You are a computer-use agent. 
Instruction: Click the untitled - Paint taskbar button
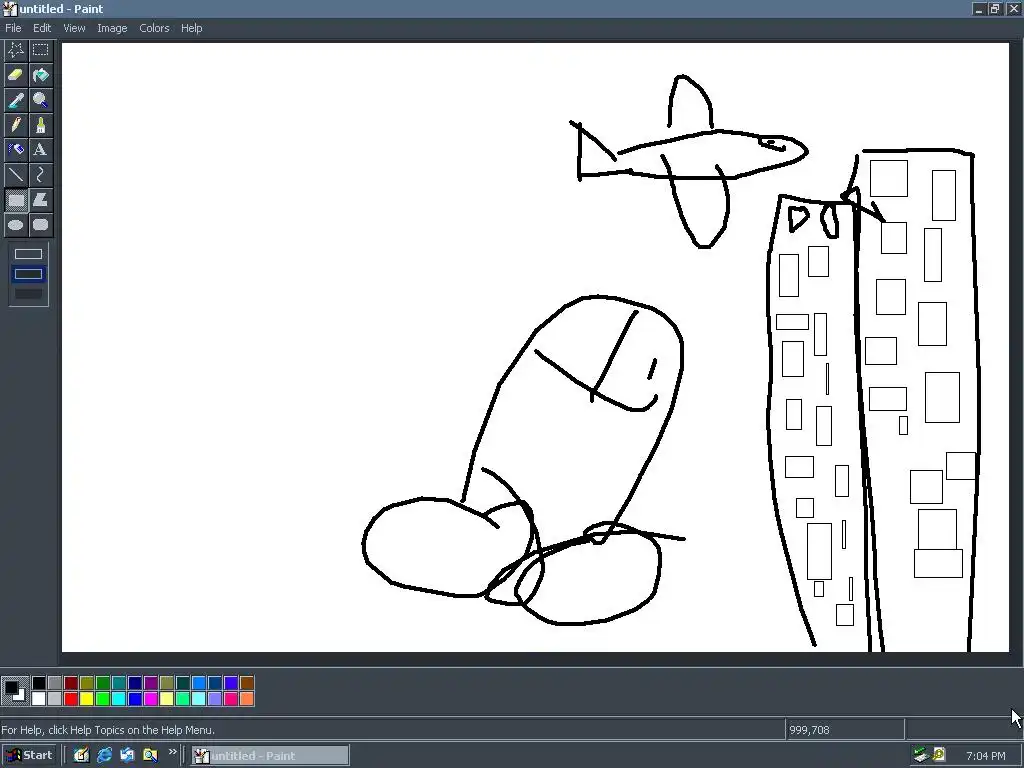[270, 756]
